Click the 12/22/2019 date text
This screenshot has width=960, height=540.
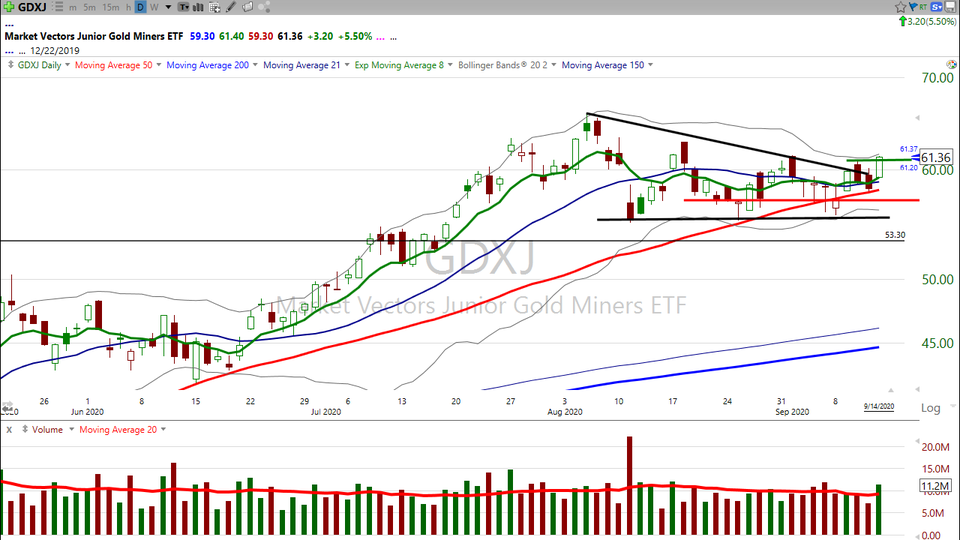[x=54, y=51]
